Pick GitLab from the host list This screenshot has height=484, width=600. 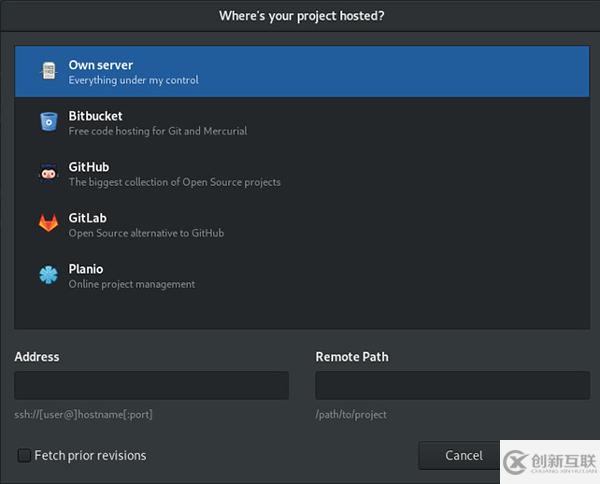coord(302,225)
